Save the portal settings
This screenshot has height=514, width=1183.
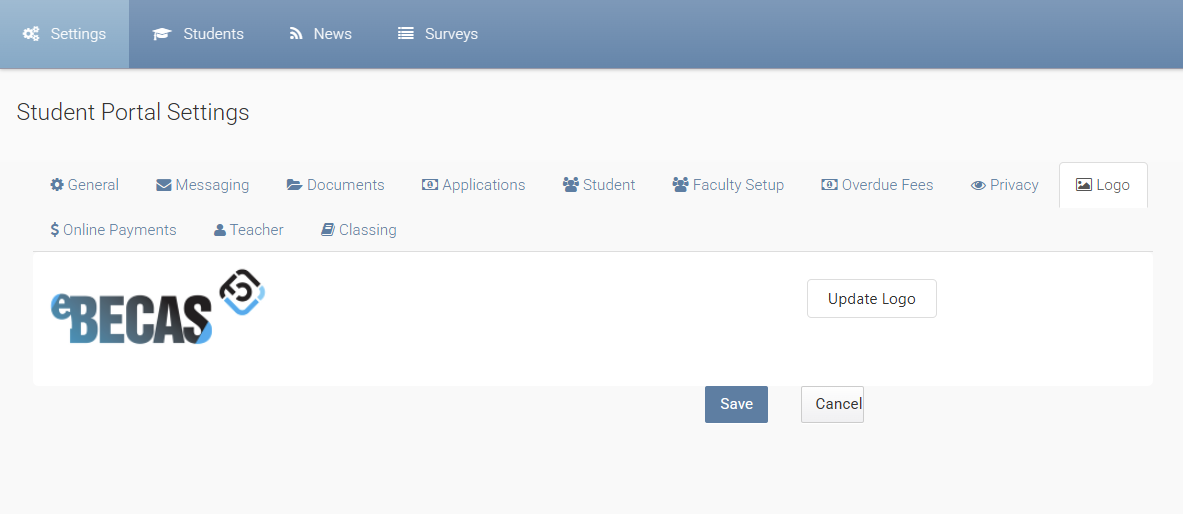pyautogui.click(x=736, y=405)
